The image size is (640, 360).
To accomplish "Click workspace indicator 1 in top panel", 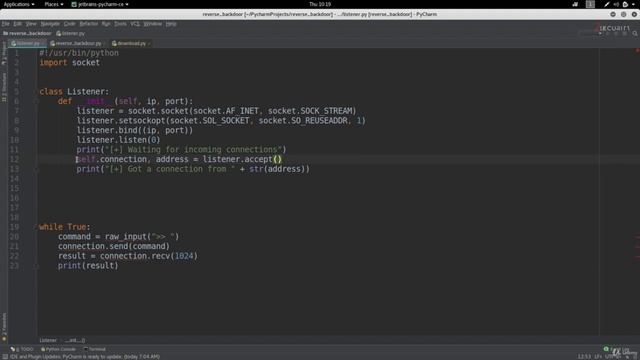I will [590, 4].
